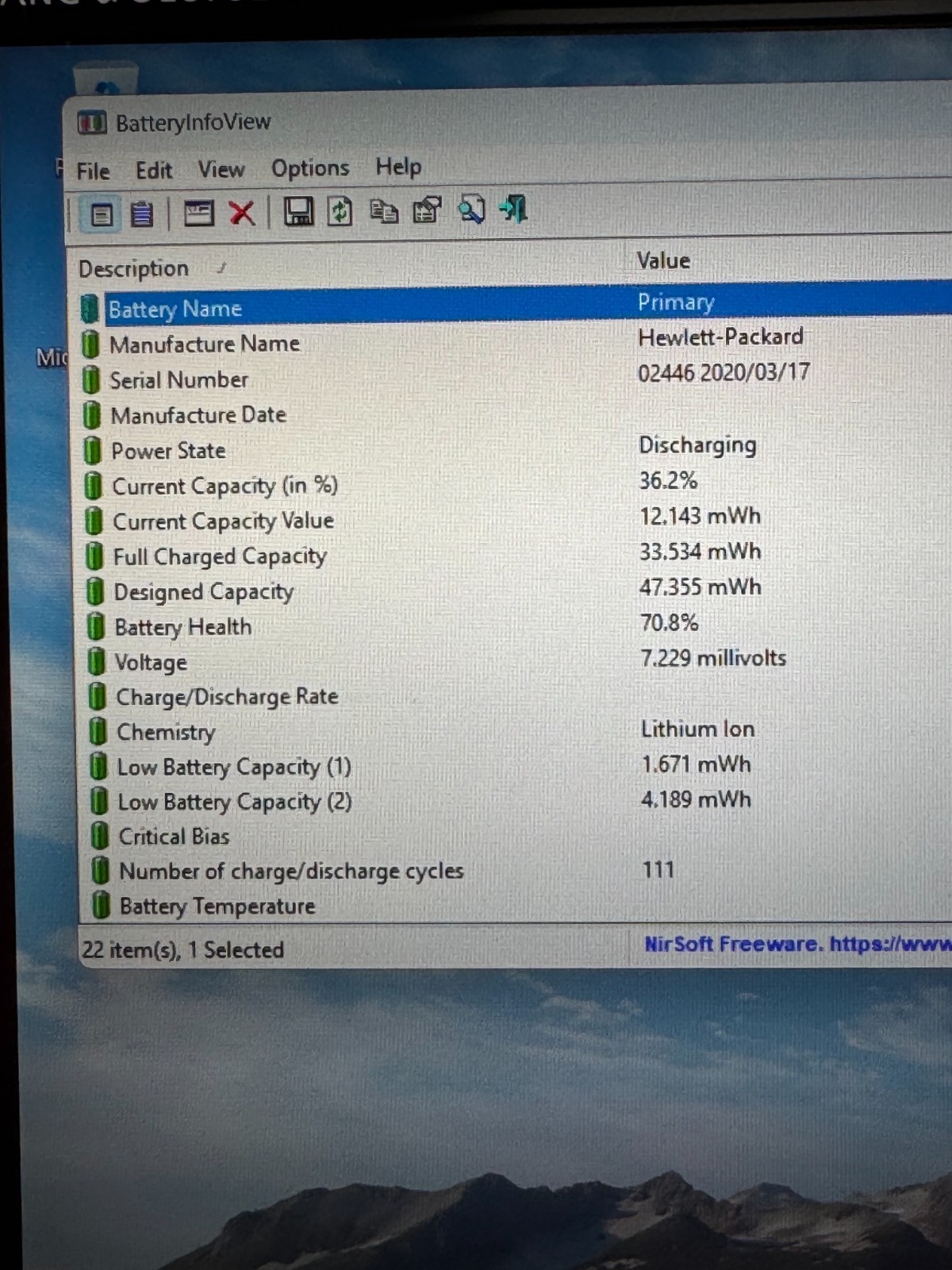The width and height of the screenshot is (952, 1270).
Task: Select Number of charge/discharge cycles row
Action: [x=516, y=871]
